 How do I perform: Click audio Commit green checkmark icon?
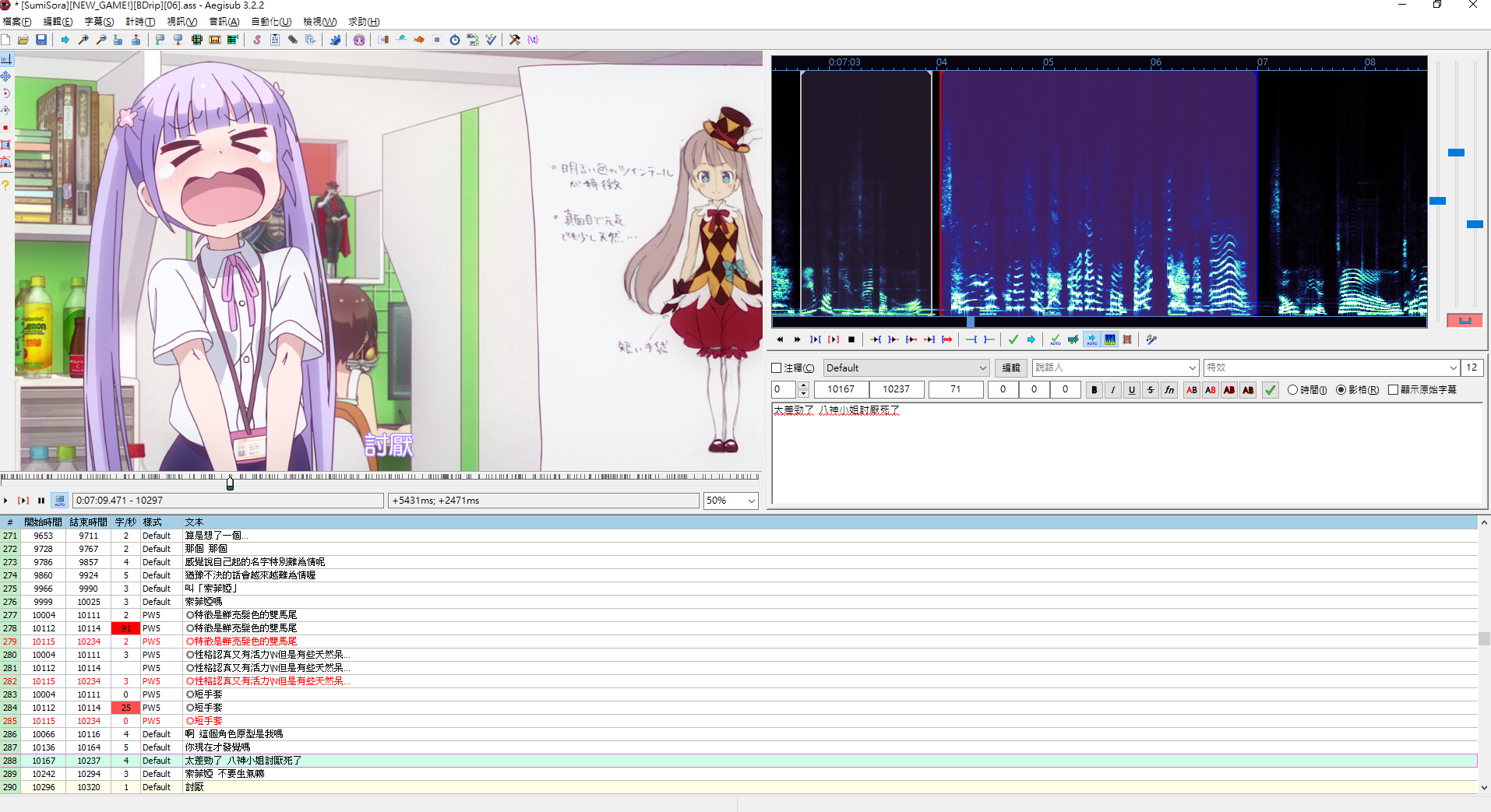click(1013, 339)
